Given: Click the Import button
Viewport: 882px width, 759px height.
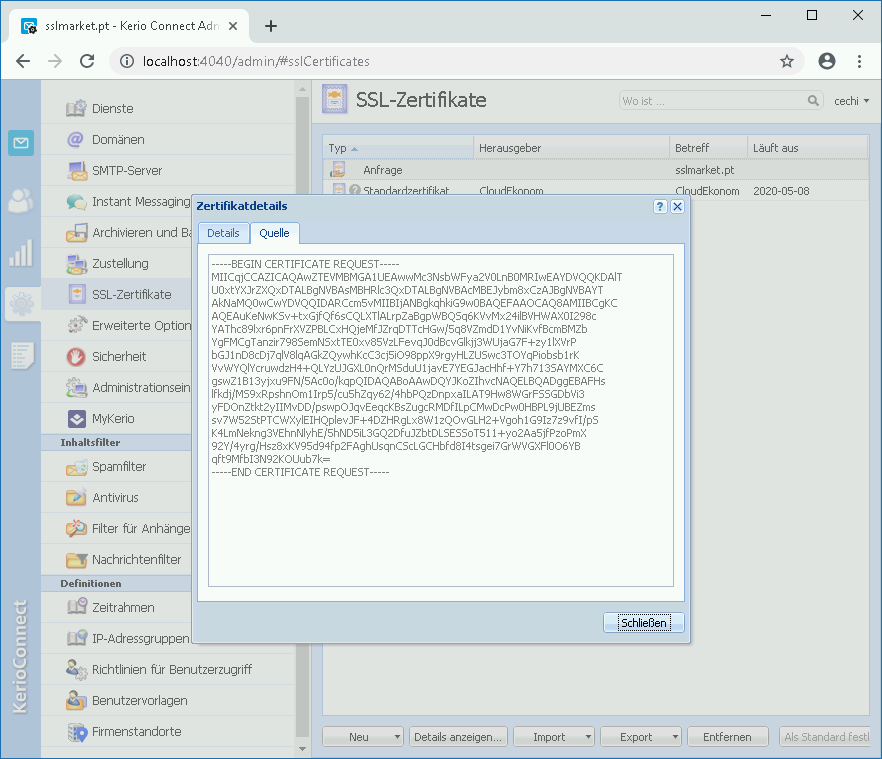Looking at the screenshot, I should point(548,736).
